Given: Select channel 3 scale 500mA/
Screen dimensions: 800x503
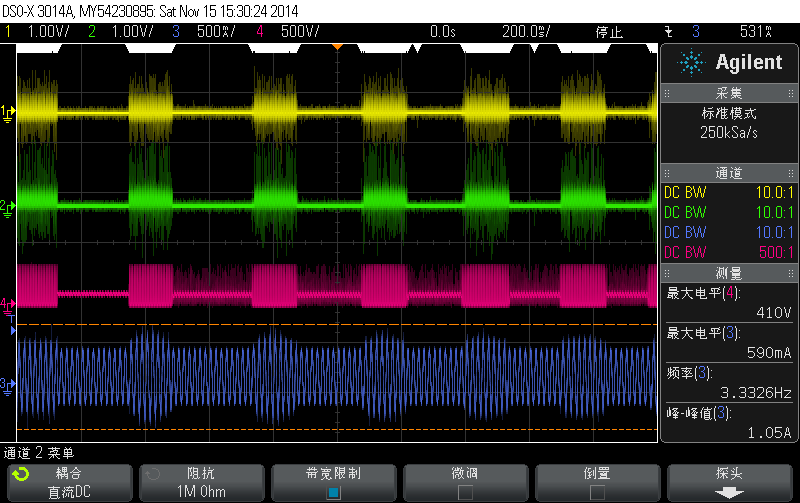Looking at the screenshot, I should [216, 32].
